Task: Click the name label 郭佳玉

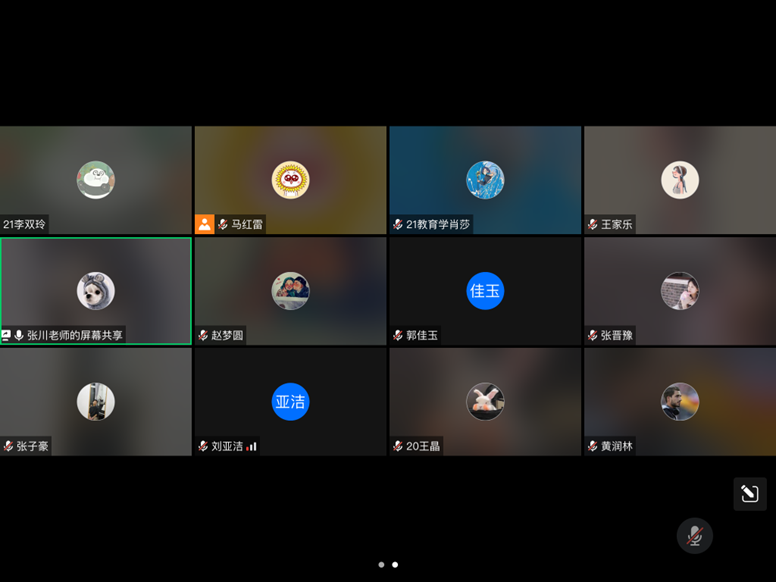Action: click(x=422, y=336)
